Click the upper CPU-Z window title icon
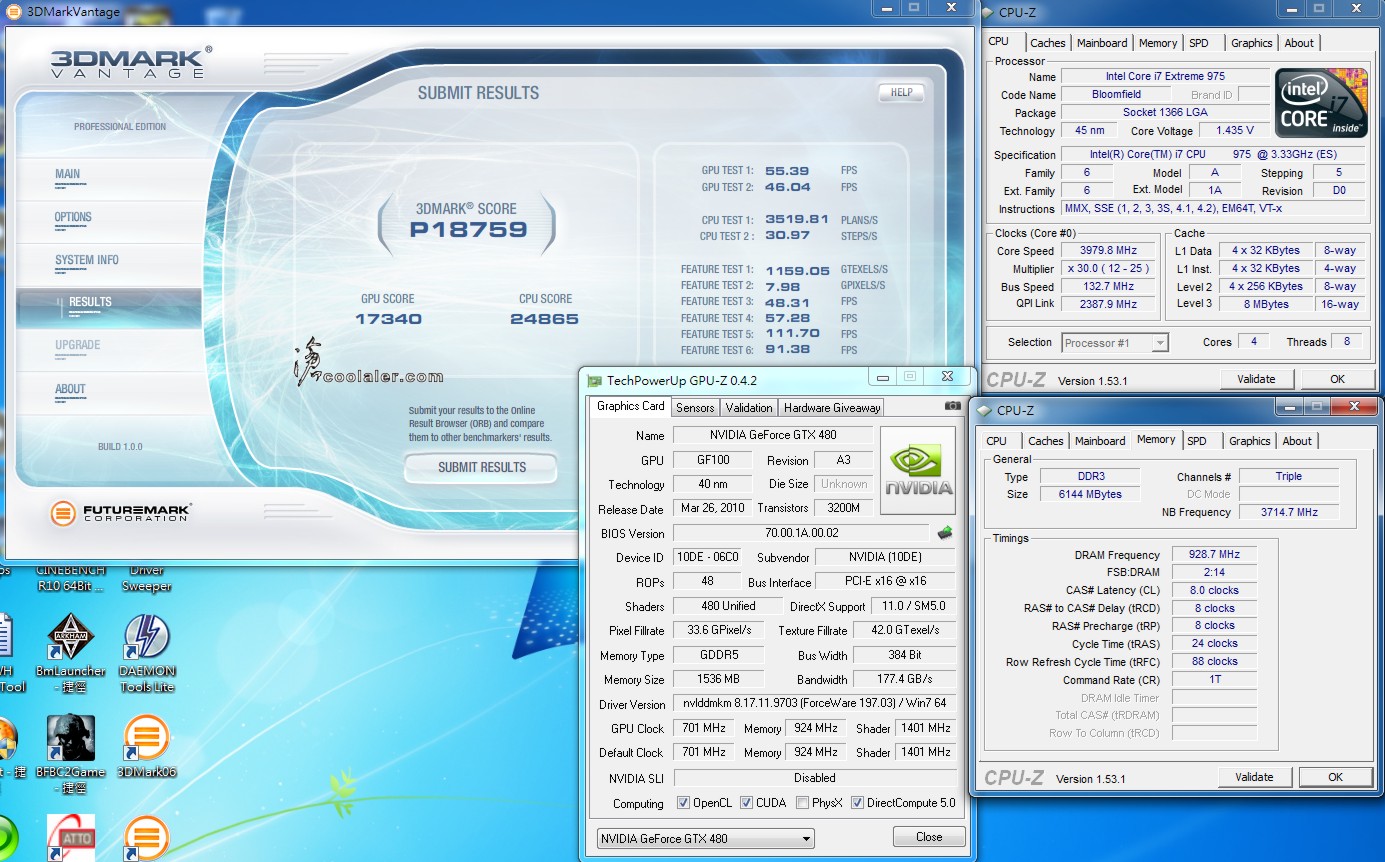 (987, 12)
